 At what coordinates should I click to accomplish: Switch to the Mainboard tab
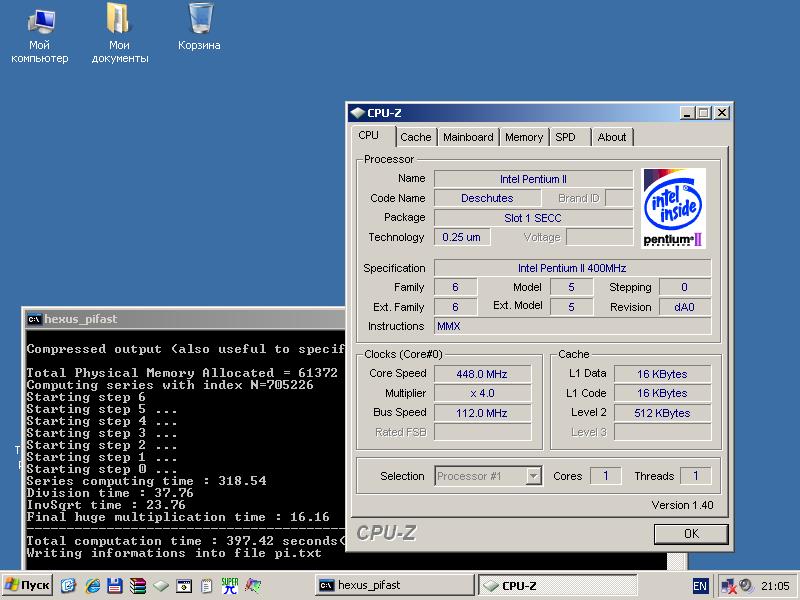click(x=468, y=137)
